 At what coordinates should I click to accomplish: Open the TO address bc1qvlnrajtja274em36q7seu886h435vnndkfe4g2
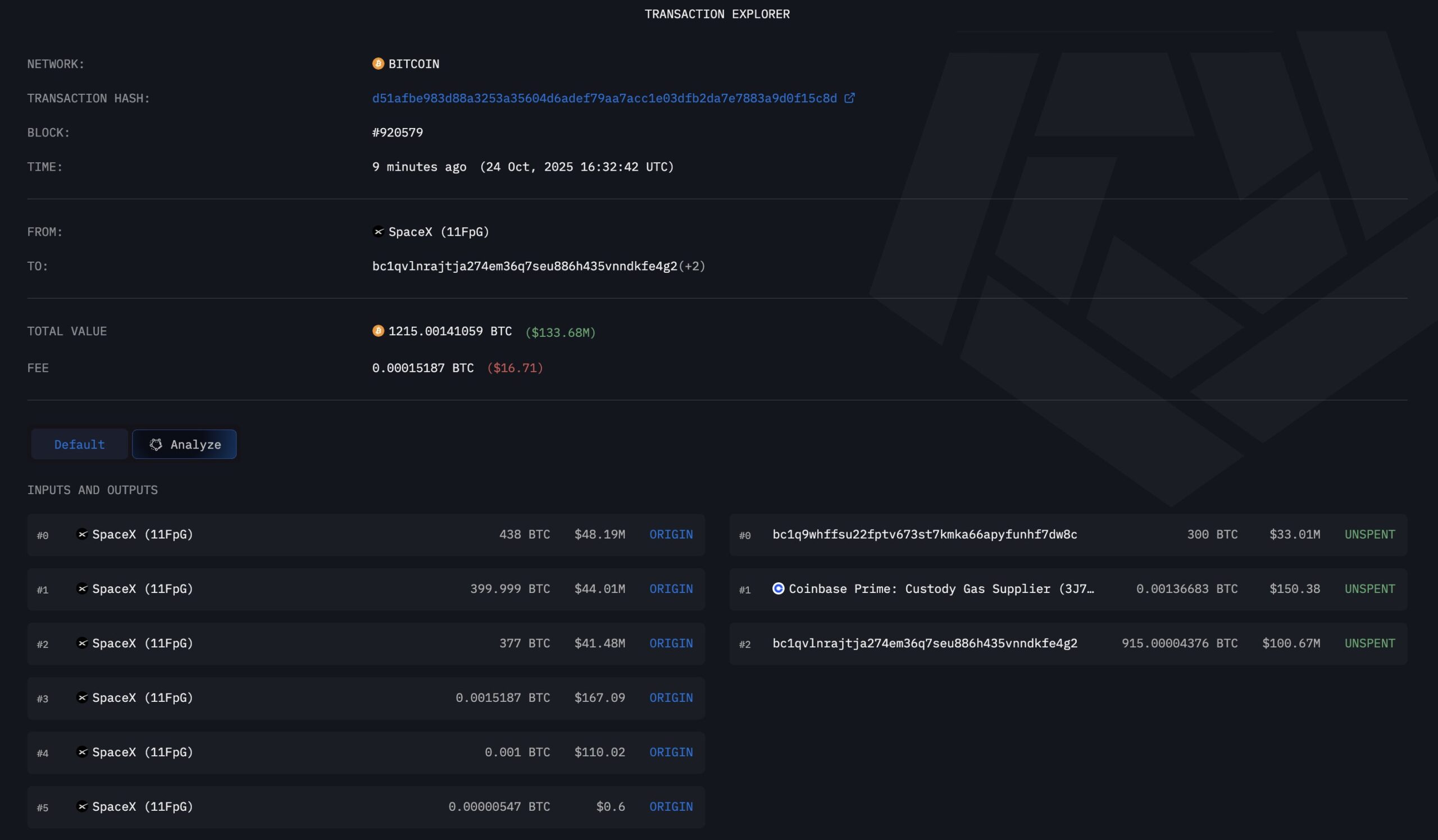coord(524,266)
